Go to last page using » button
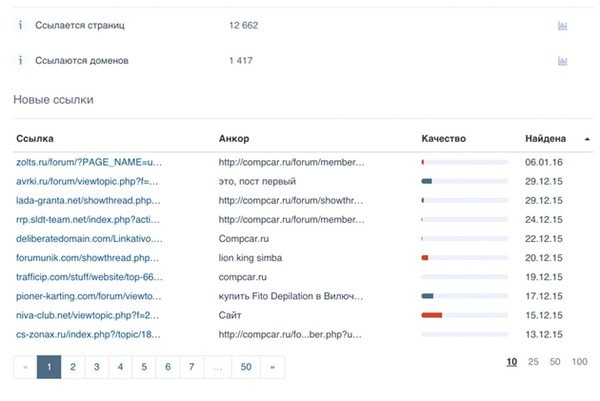The height and width of the screenshot is (401, 600). click(x=272, y=367)
